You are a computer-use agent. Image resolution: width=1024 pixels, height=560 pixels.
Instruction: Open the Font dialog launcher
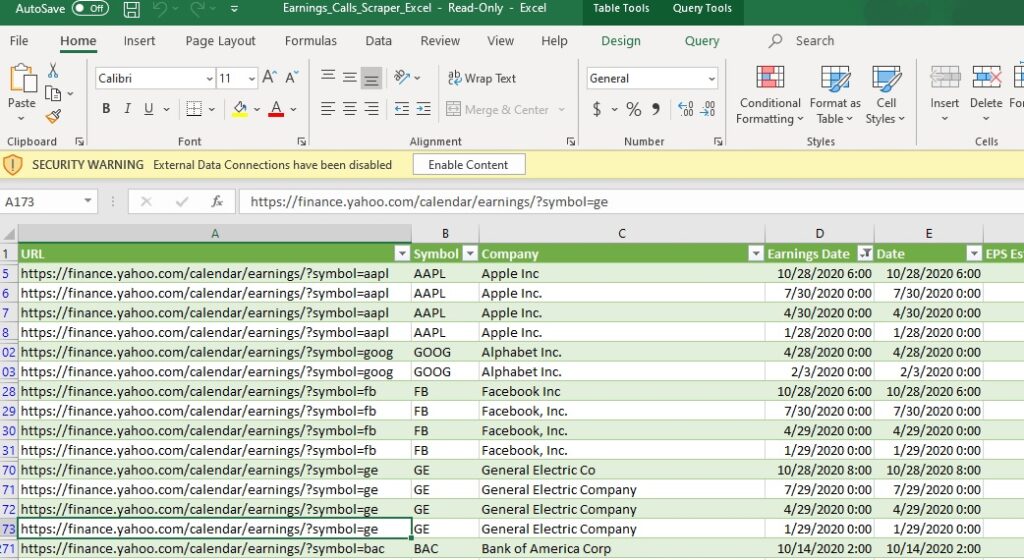click(x=302, y=141)
